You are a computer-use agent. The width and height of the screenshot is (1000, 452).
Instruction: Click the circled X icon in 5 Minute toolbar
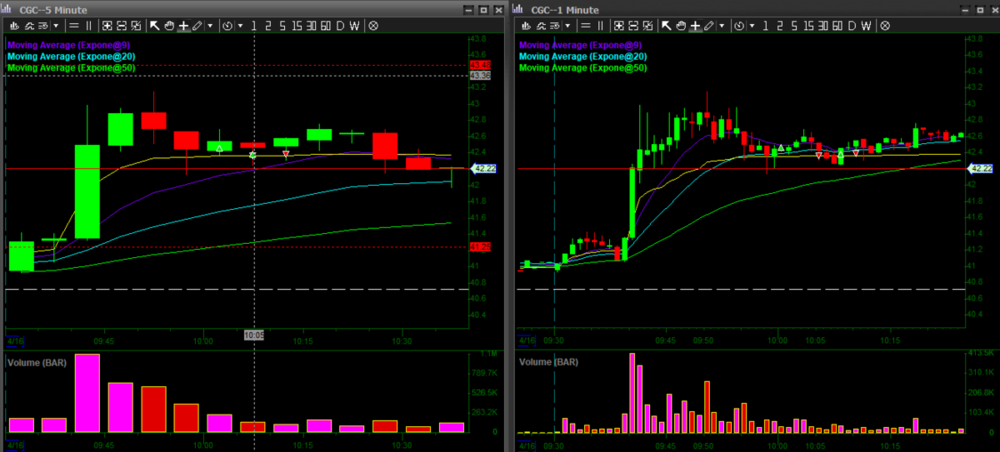(x=373, y=24)
